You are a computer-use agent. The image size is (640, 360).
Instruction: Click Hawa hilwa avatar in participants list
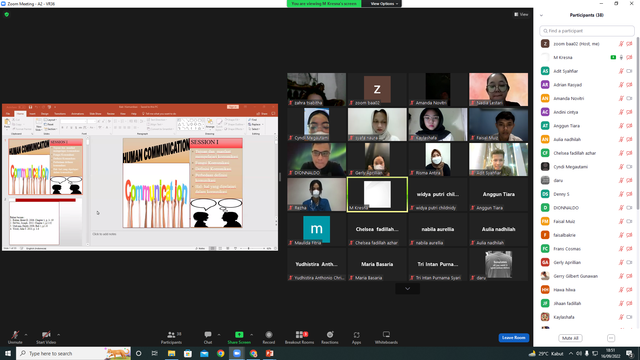click(545, 290)
